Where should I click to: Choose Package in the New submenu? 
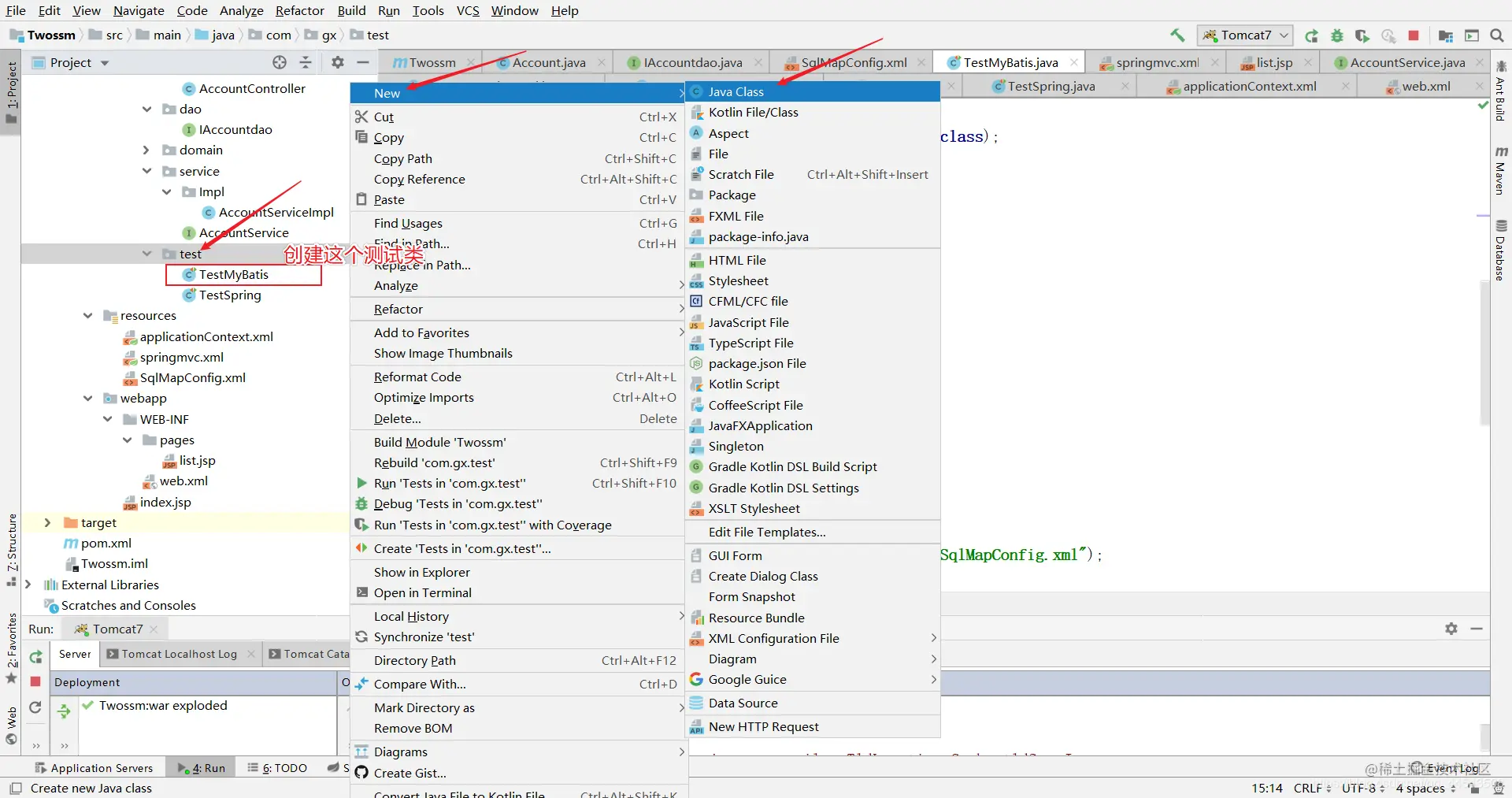point(813,195)
